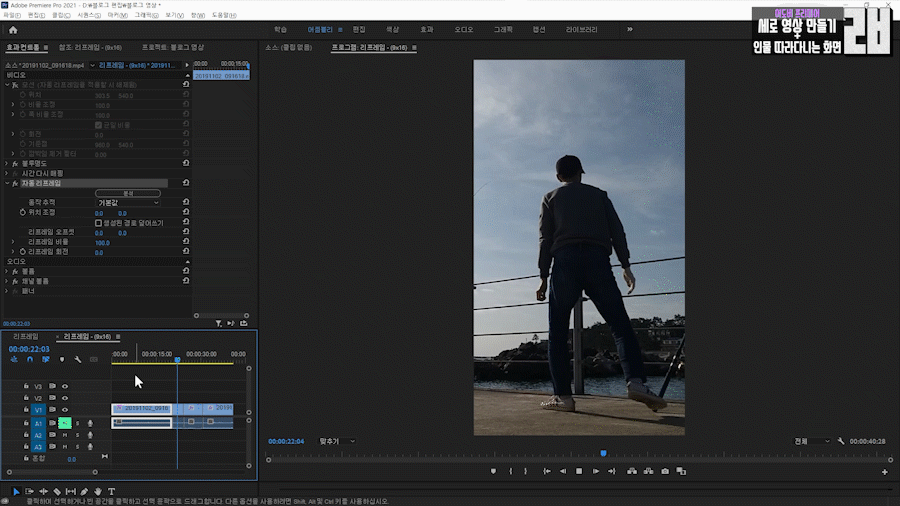Select the Type tool
900x506 pixels.
point(111,492)
